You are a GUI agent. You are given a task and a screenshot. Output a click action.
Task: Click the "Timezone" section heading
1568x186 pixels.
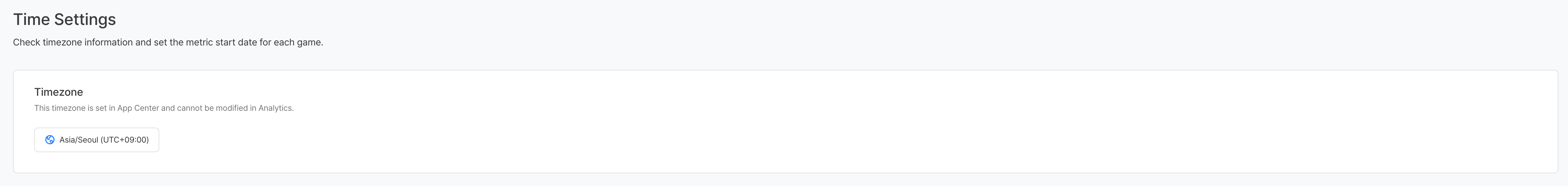58,92
